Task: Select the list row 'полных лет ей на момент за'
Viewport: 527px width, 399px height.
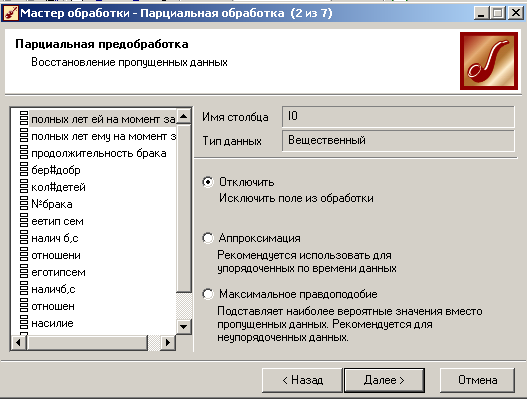Action: (103, 119)
